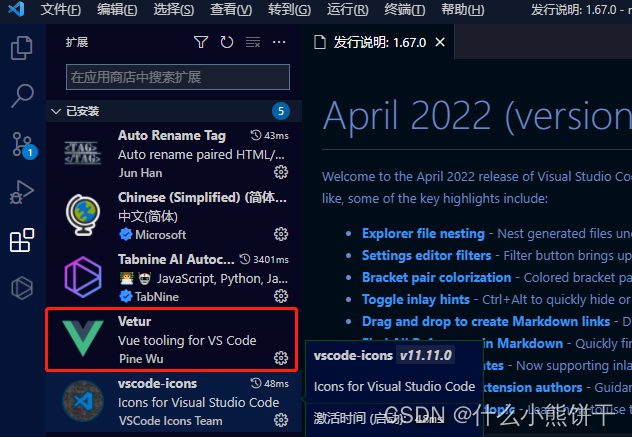Open manage gear for vscode-icons
632x437 pixels.
tap(281, 420)
